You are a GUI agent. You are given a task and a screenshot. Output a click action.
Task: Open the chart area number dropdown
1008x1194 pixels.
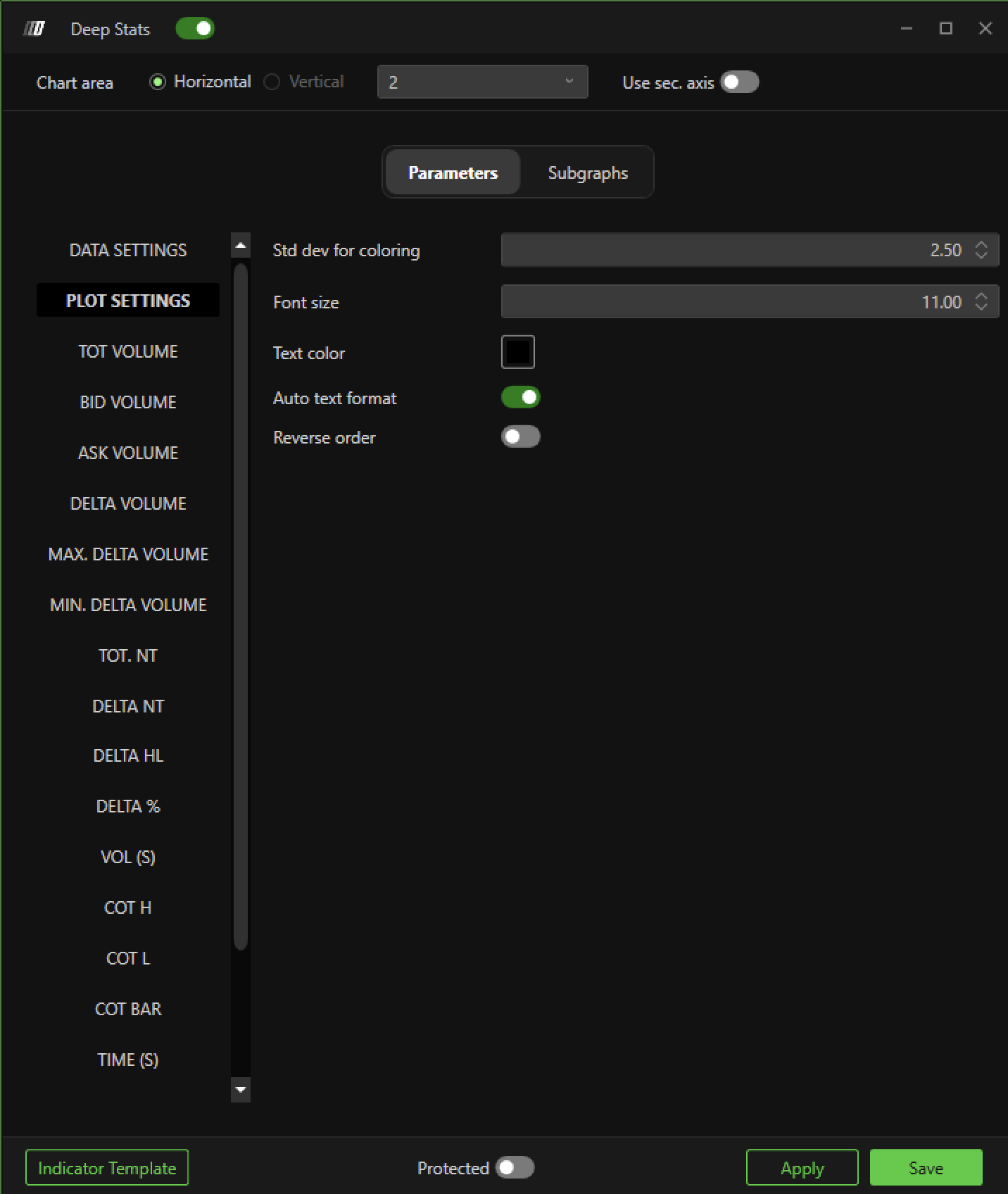pyautogui.click(x=482, y=82)
